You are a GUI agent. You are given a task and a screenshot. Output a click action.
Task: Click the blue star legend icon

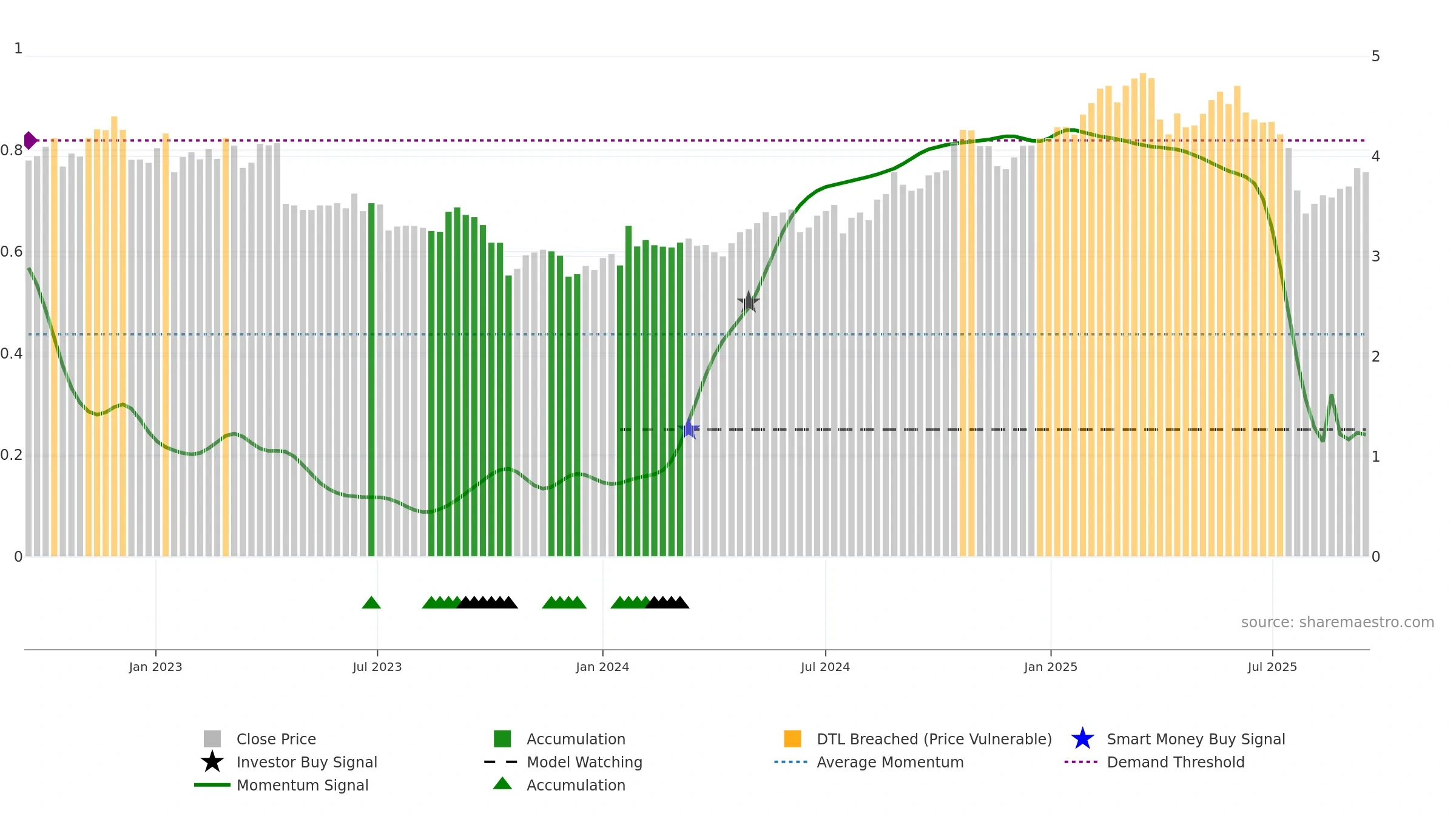1082,739
